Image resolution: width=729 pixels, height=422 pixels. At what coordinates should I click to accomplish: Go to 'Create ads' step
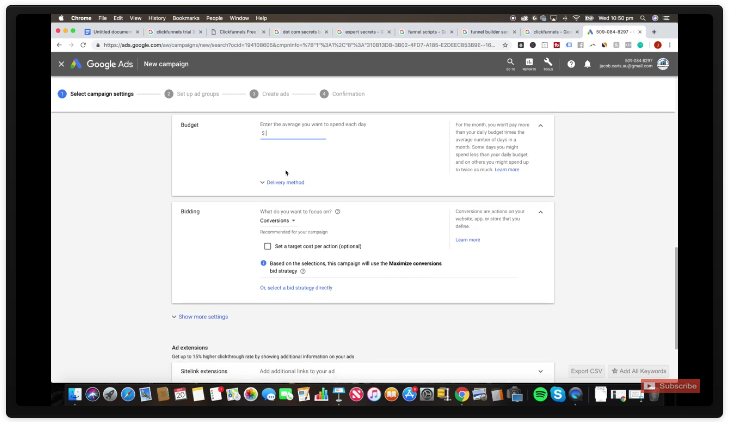coord(270,94)
